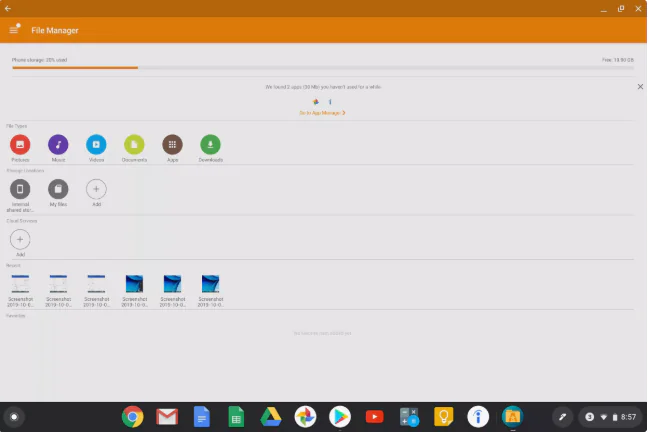This screenshot has height=432, width=649.
Task: Open the system tray clock 8:57
Action: pyautogui.click(x=628, y=417)
